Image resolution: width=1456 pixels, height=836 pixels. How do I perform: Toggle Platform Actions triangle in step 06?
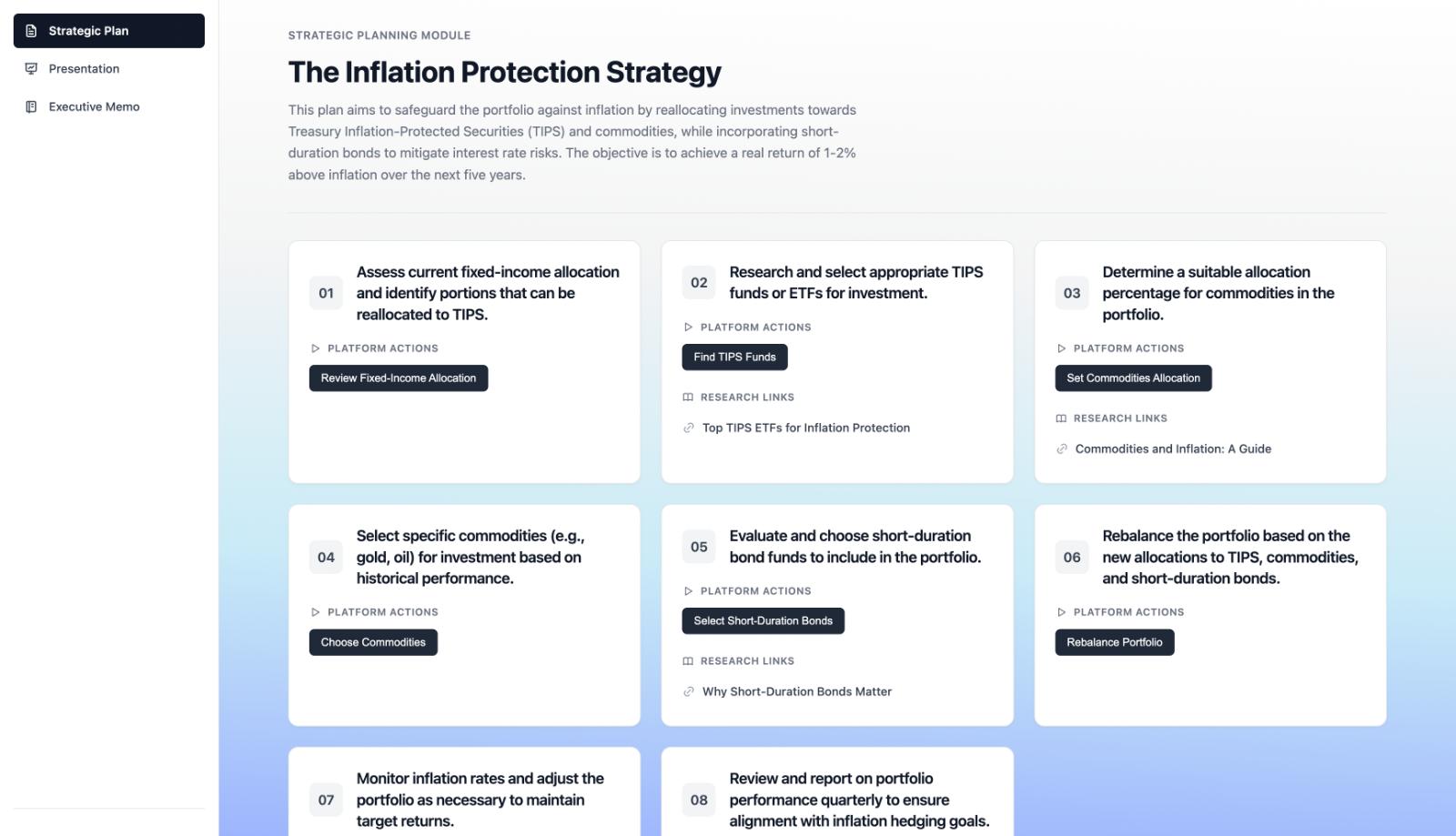tap(1061, 612)
